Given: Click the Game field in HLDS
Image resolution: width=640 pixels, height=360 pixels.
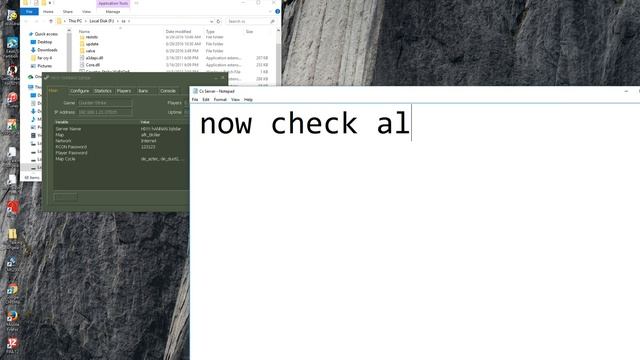Looking at the screenshot, I should click(x=105, y=103).
